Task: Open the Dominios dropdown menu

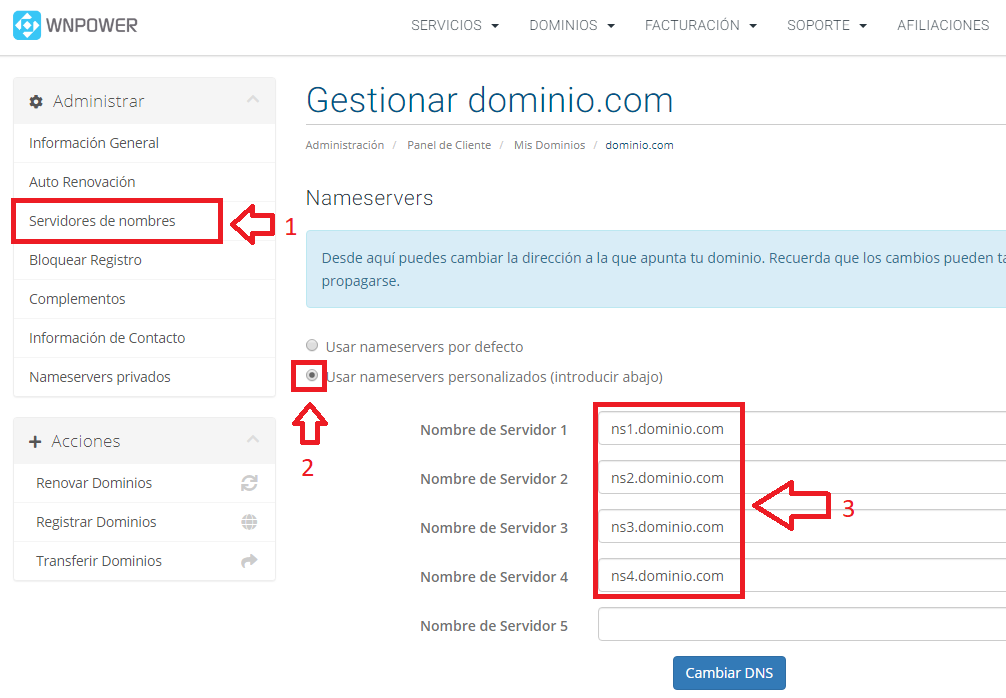Action: tap(572, 25)
